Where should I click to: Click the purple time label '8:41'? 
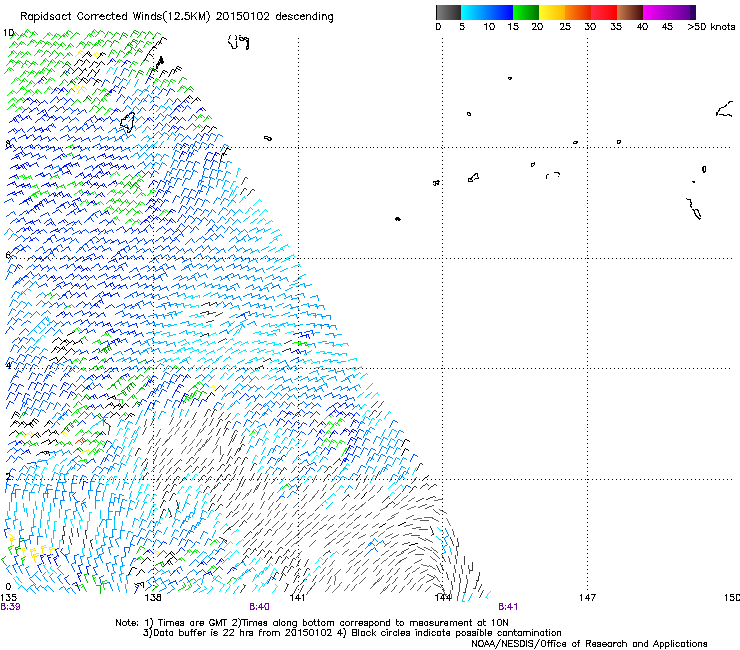pyautogui.click(x=508, y=607)
